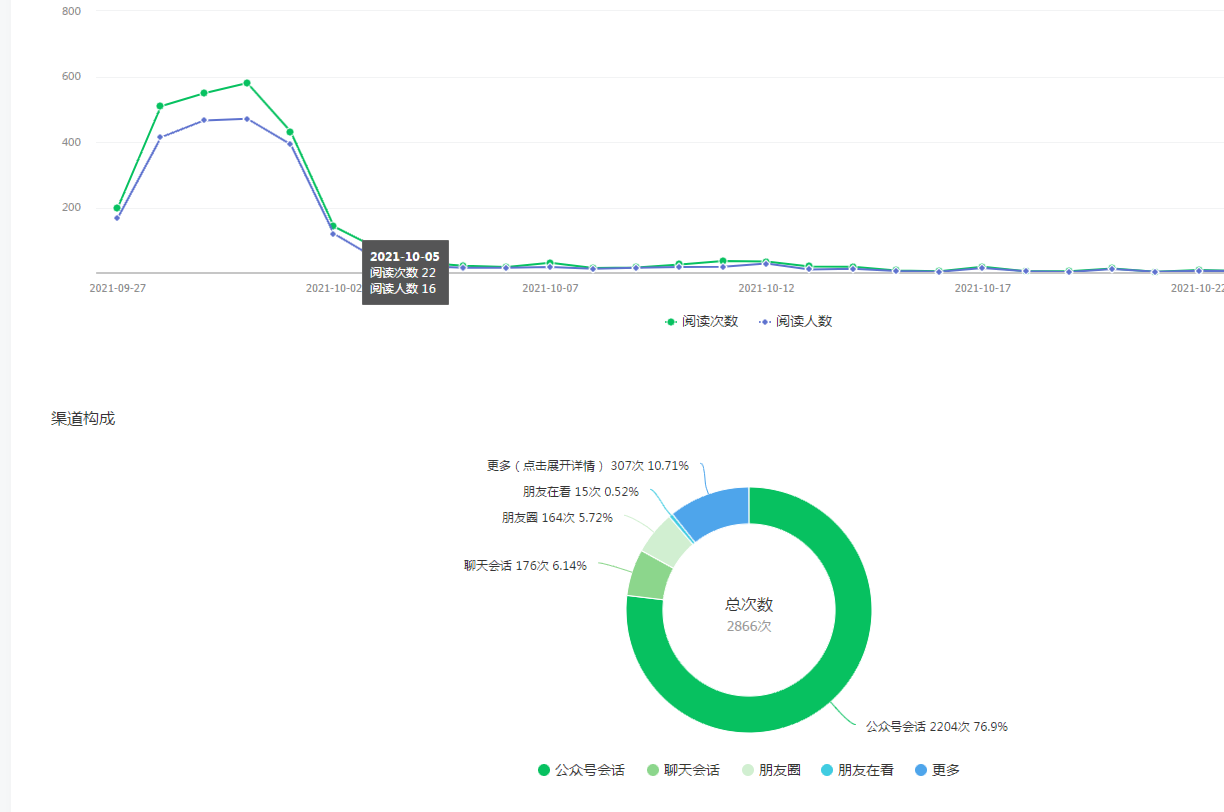Click the 公众号会话 2204次 76.9% label

click(x=936, y=727)
